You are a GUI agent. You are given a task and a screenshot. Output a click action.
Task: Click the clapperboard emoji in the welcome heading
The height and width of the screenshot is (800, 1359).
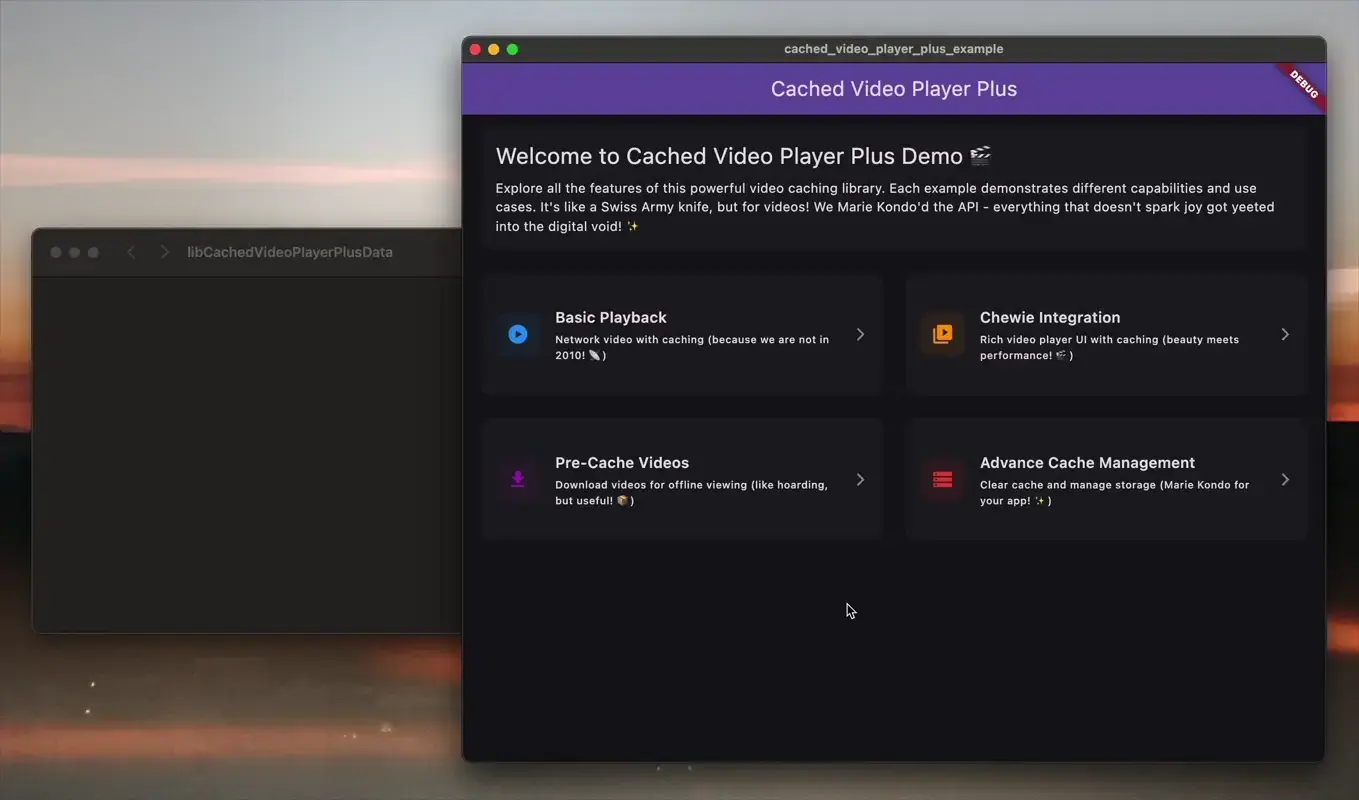coord(981,155)
